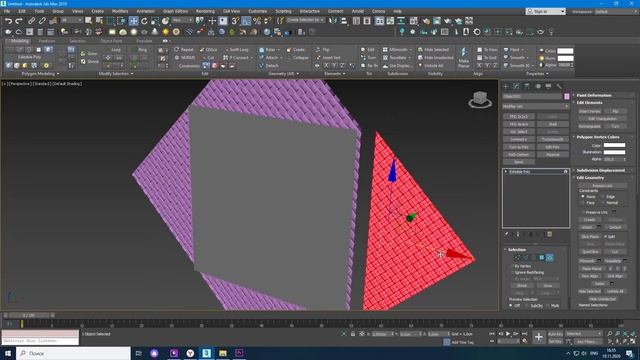
Task: Select the Select and Link chain icon
Action: [x=31, y=21]
